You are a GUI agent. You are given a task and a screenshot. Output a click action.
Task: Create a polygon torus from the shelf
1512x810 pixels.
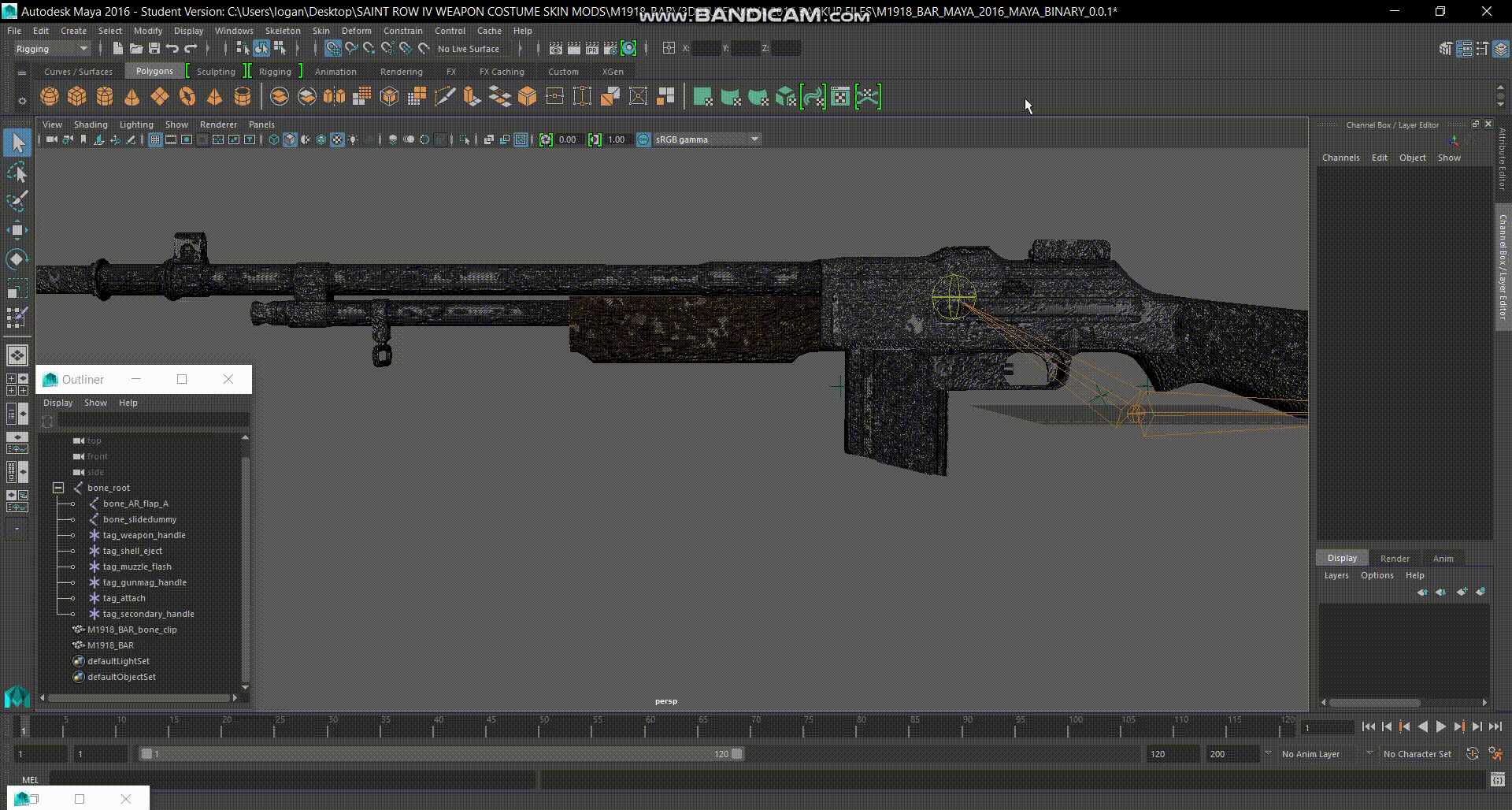pos(187,97)
